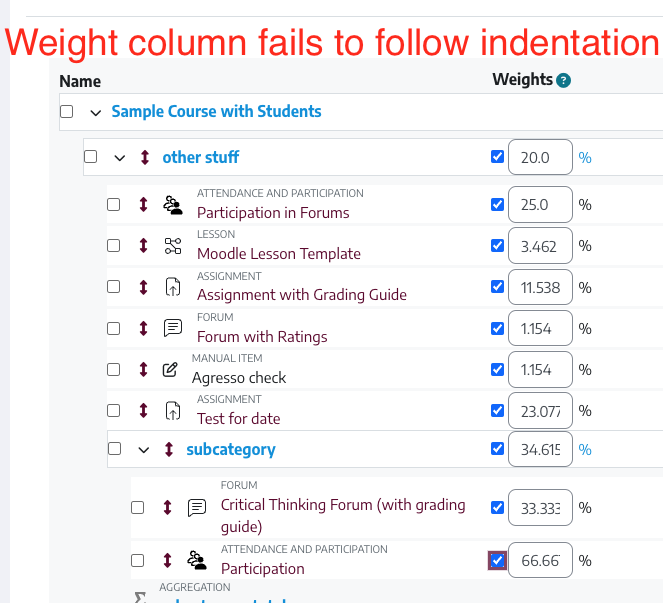The image size is (663, 603).
Task: Click the Weights help question mark icon
Action: [x=563, y=80]
